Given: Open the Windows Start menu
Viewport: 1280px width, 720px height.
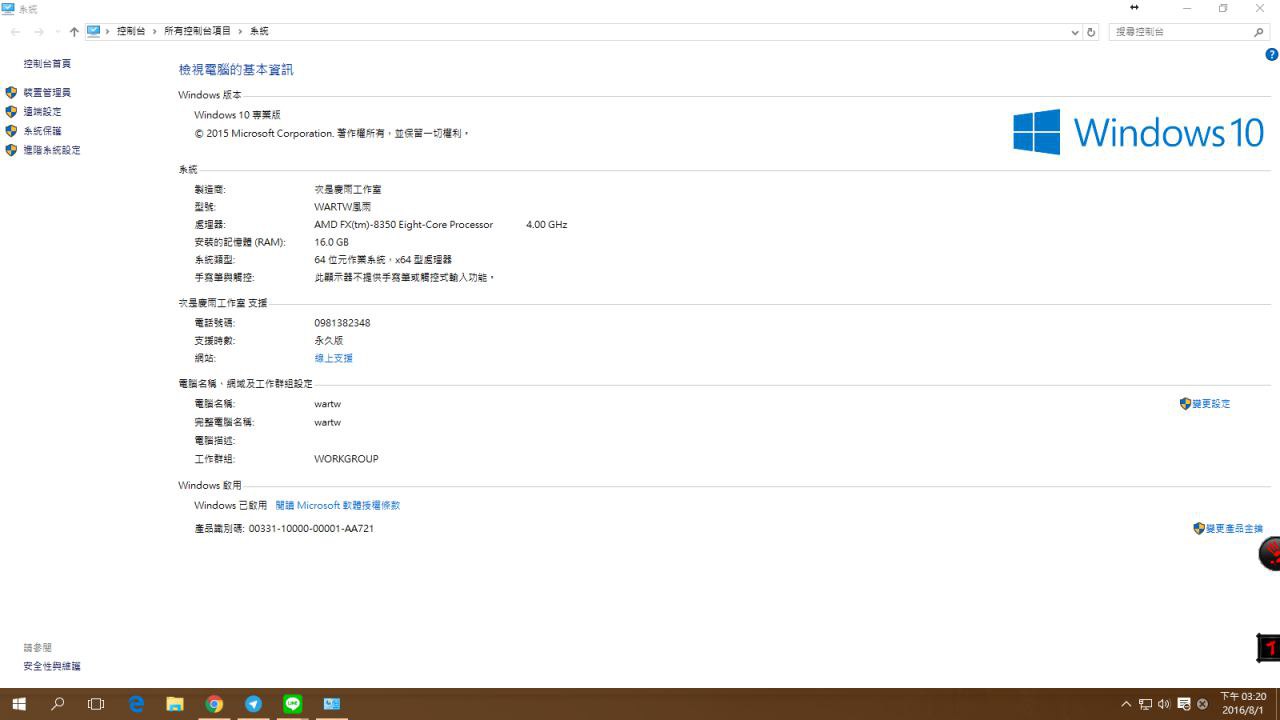Looking at the screenshot, I should pos(19,704).
